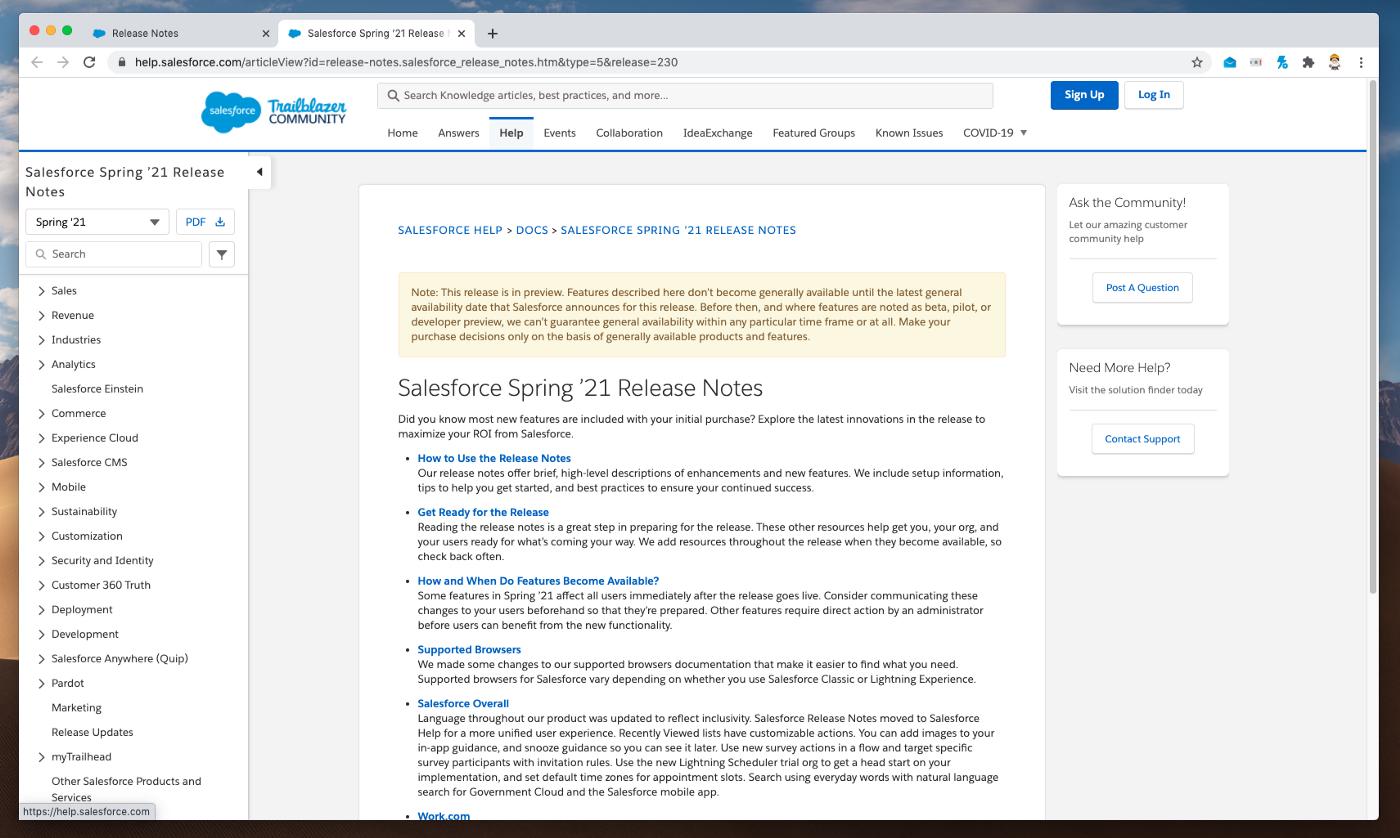Expand the Sales tree section
The image size is (1400, 838).
point(41,291)
